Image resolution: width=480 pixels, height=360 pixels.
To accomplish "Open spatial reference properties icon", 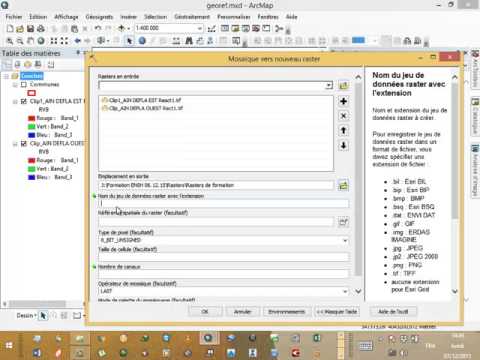I will [x=343, y=222].
